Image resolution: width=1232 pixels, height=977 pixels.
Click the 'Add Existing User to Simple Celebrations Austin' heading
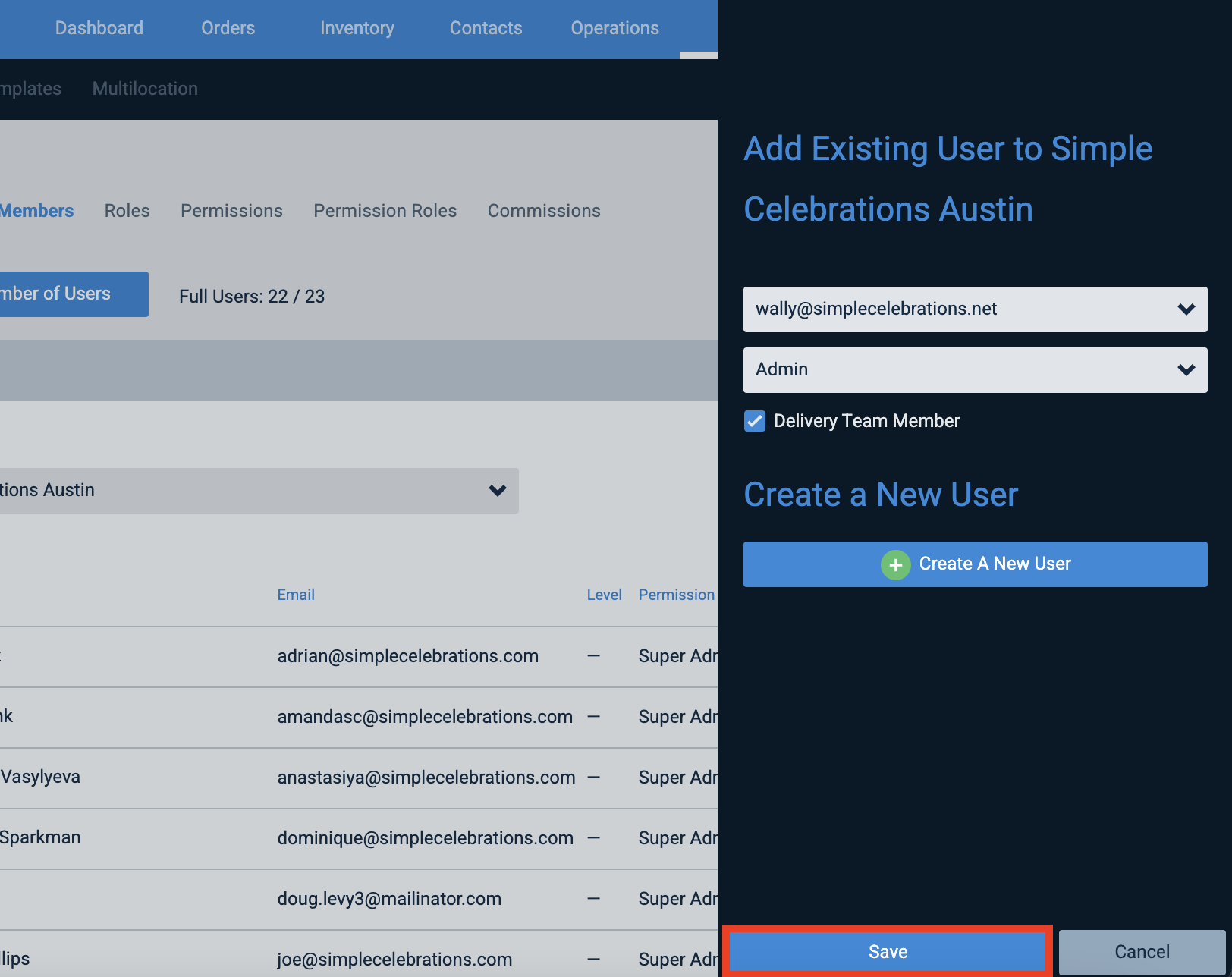coord(948,179)
